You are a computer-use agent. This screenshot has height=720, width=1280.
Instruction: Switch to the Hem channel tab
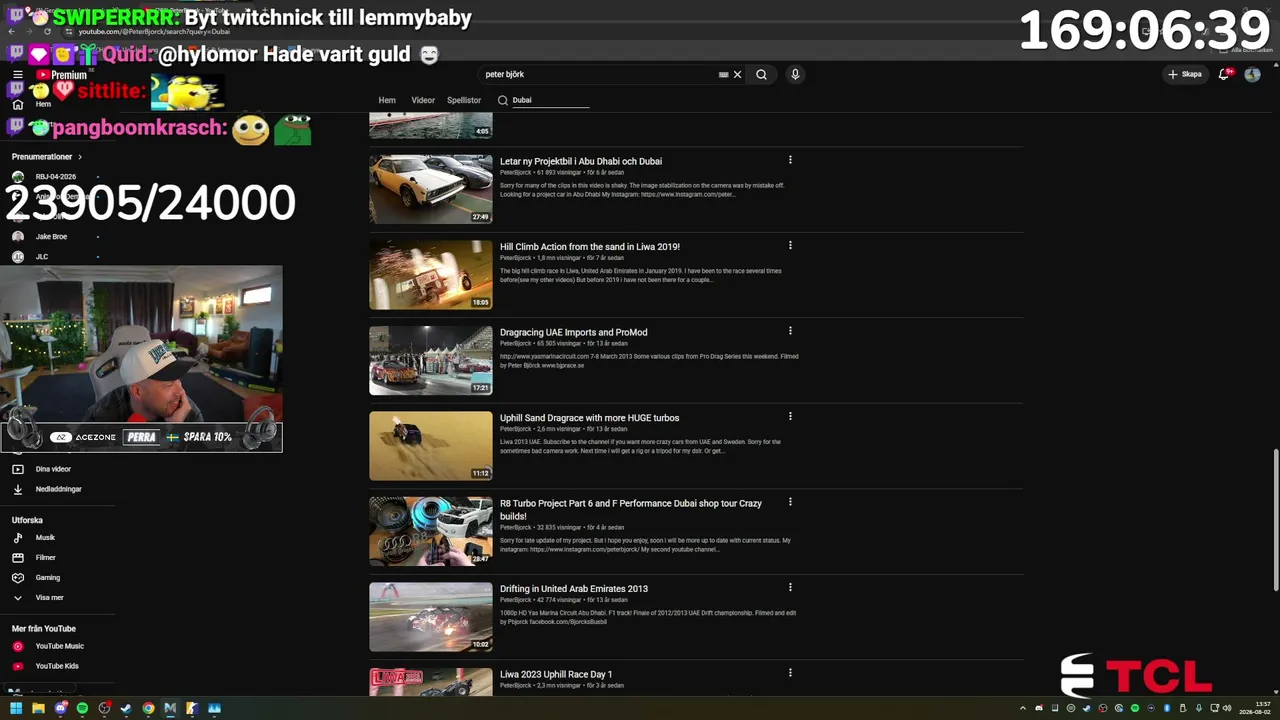click(387, 100)
